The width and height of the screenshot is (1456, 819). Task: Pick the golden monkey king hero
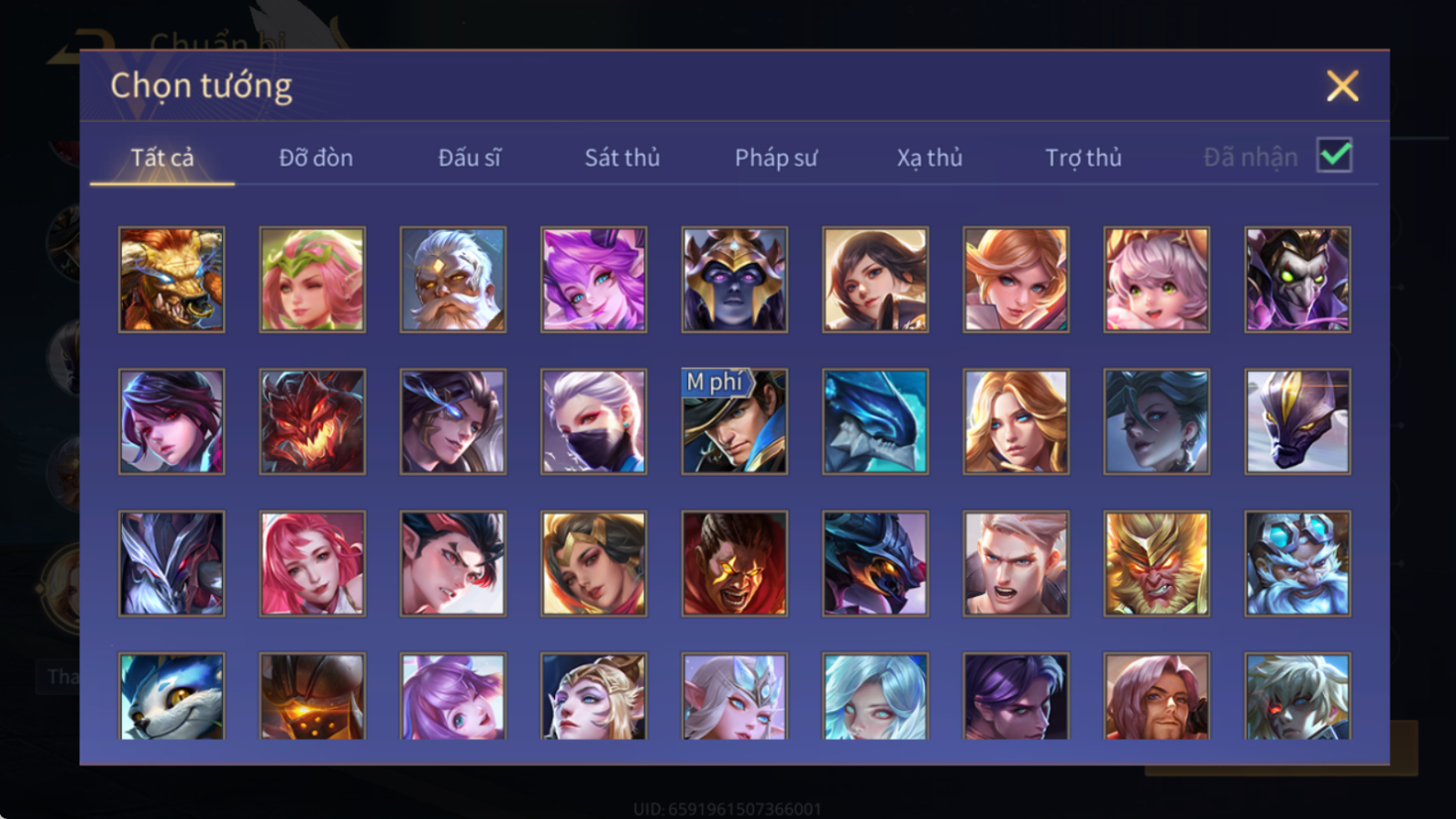(1157, 563)
